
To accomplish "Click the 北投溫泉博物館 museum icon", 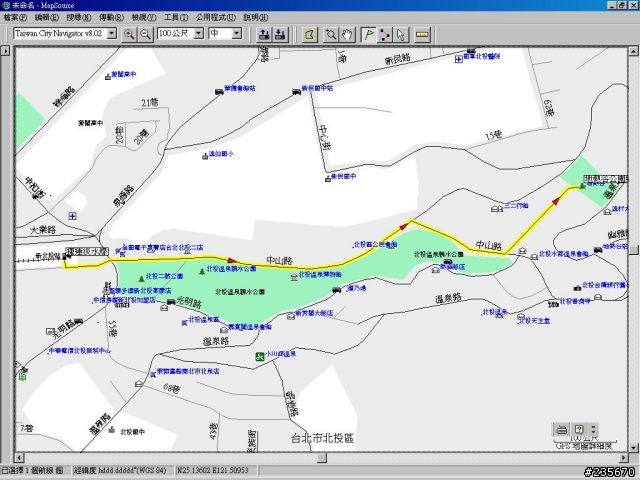I will (x=293, y=278).
